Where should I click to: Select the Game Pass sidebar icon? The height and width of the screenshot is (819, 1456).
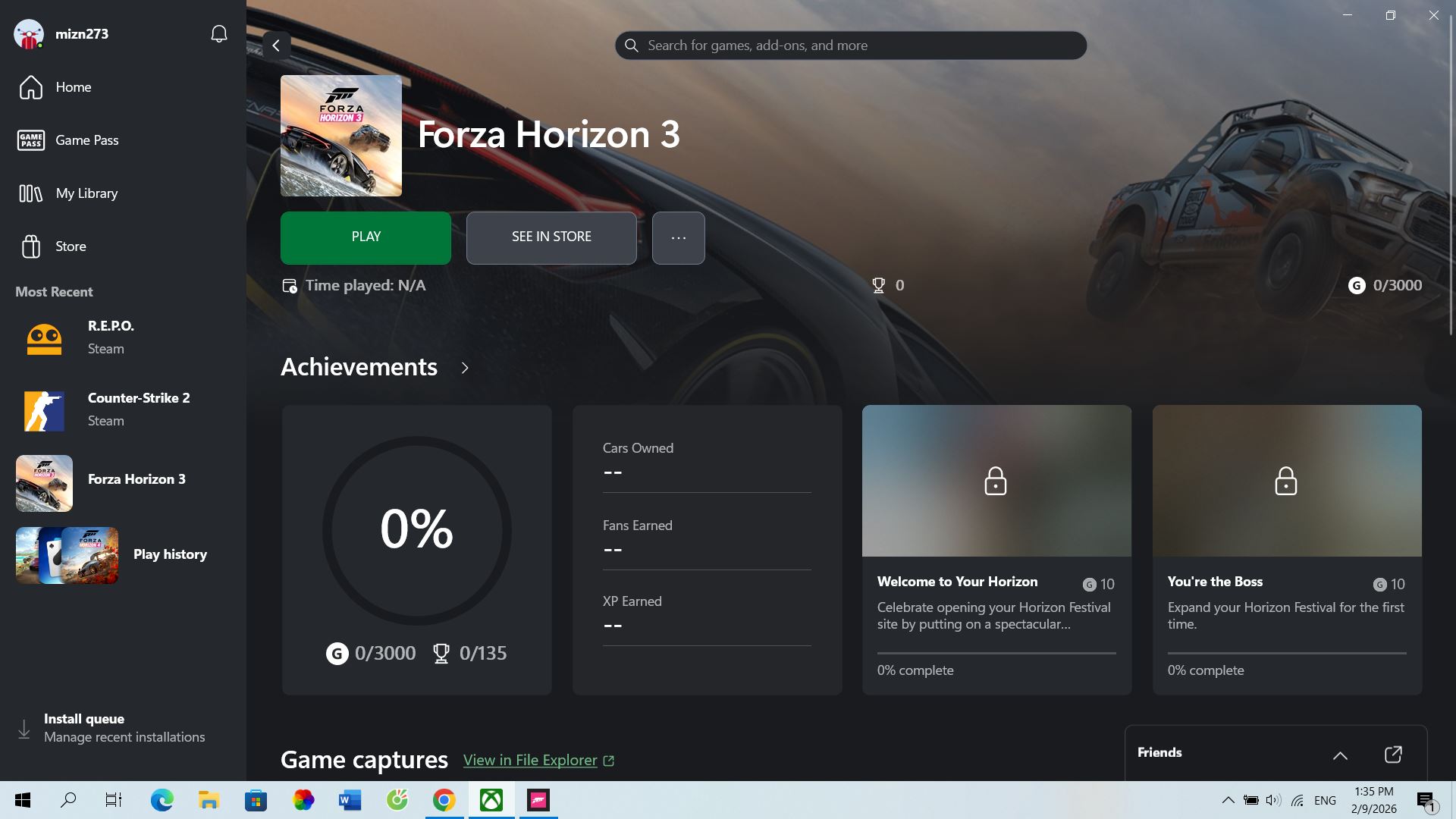(30, 140)
